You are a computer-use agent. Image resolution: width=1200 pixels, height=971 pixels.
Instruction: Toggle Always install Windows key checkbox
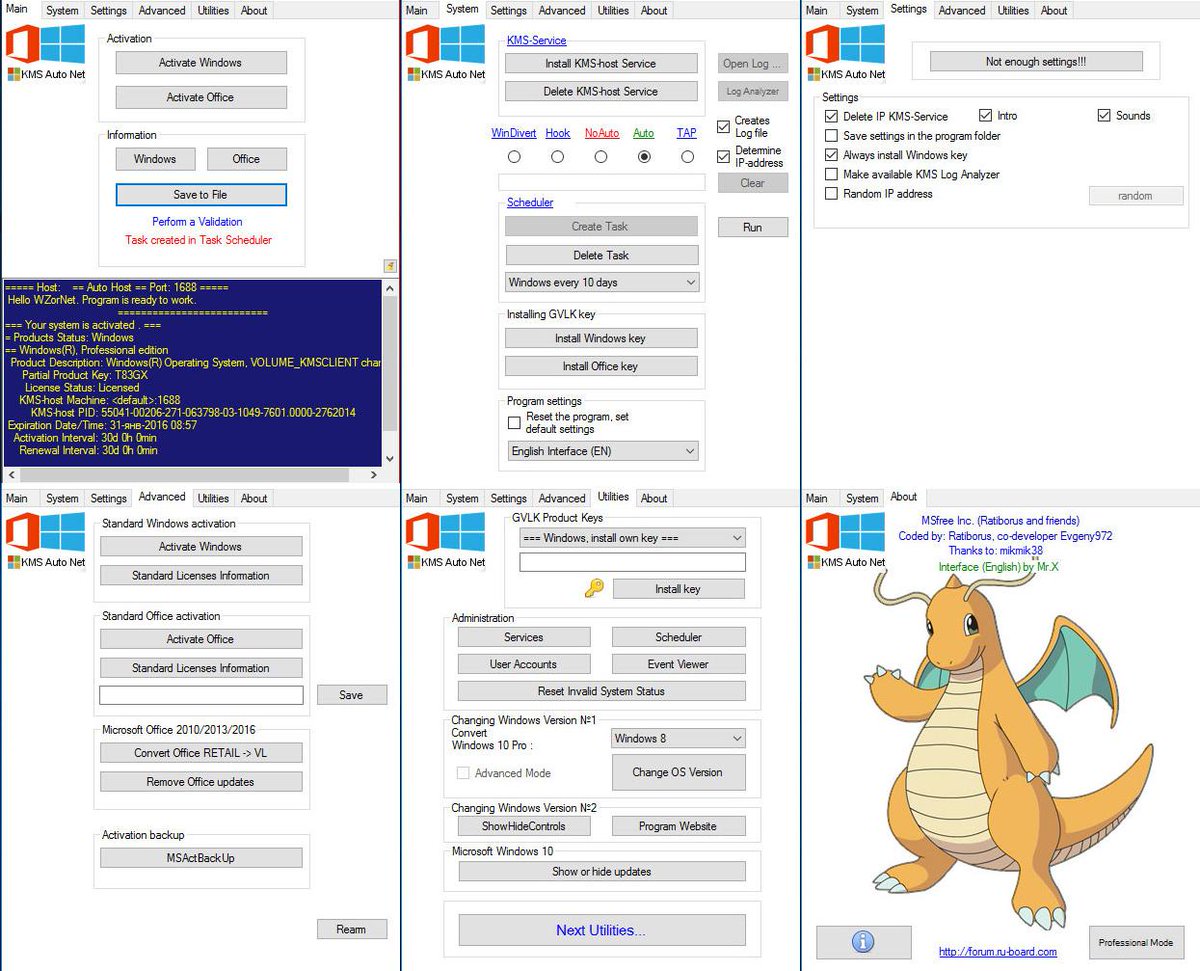[x=831, y=155]
